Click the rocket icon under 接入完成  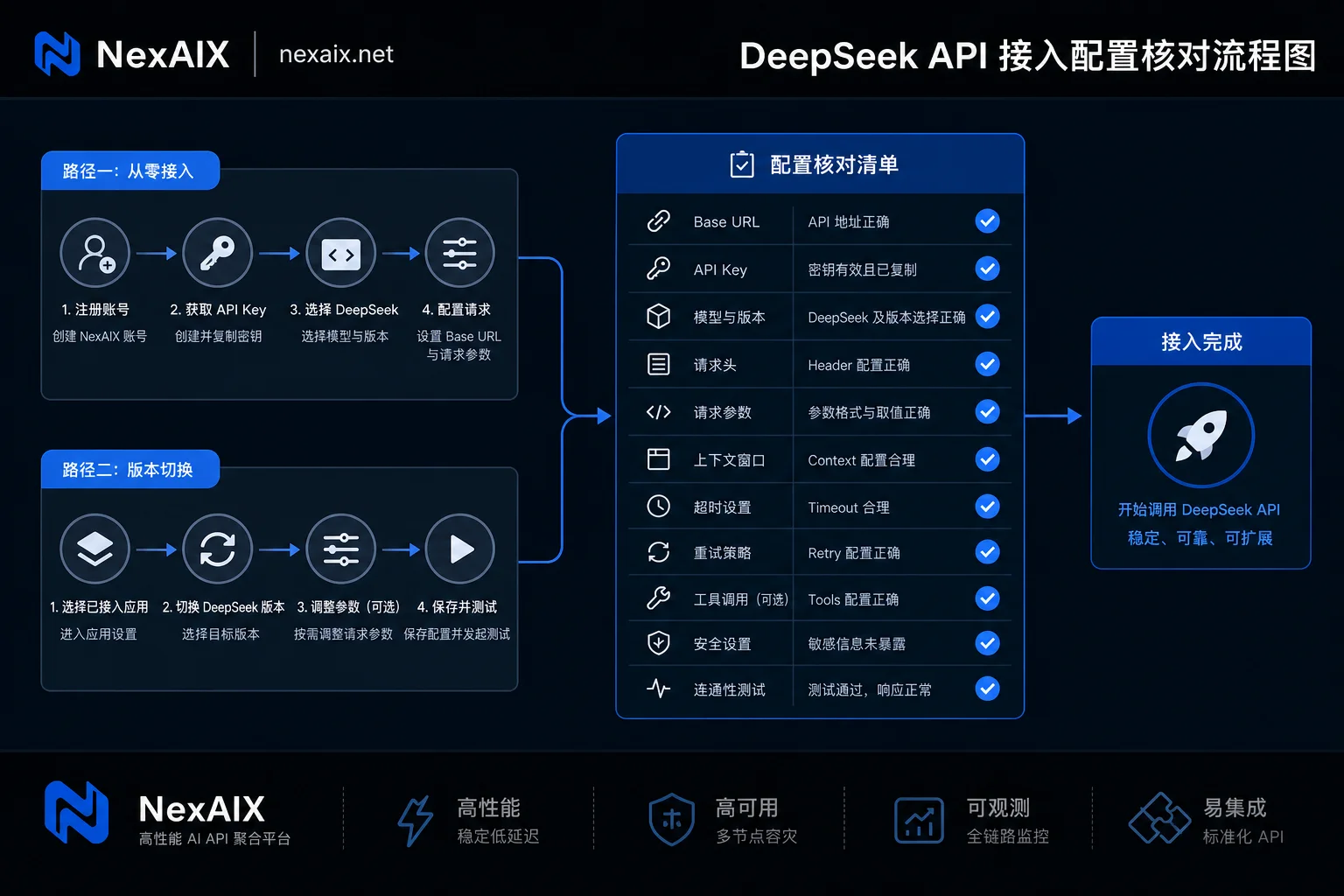pyautogui.click(x=1201, y=435)
